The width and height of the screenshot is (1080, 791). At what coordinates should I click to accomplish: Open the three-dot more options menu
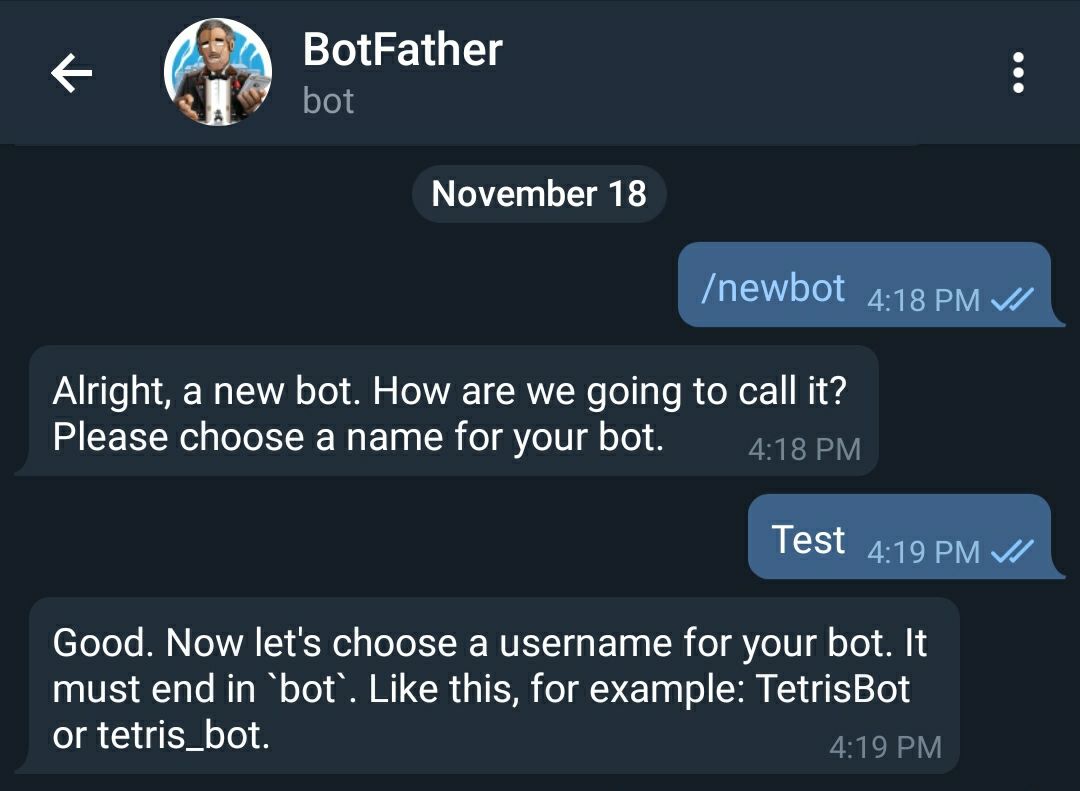pyautogui.click(x=1018, y=73)
